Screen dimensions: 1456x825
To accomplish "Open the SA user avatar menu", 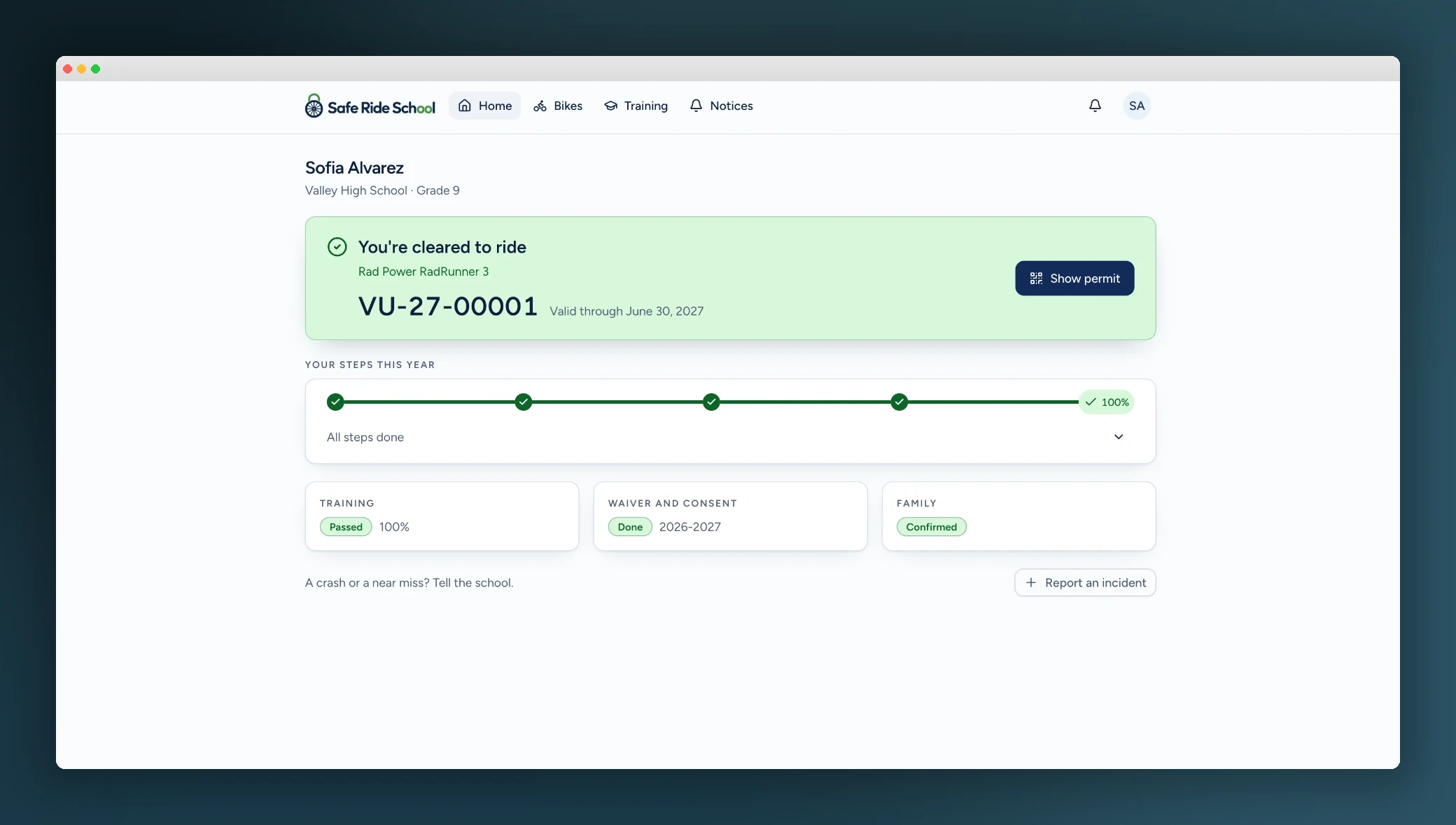I will 1137,106.
